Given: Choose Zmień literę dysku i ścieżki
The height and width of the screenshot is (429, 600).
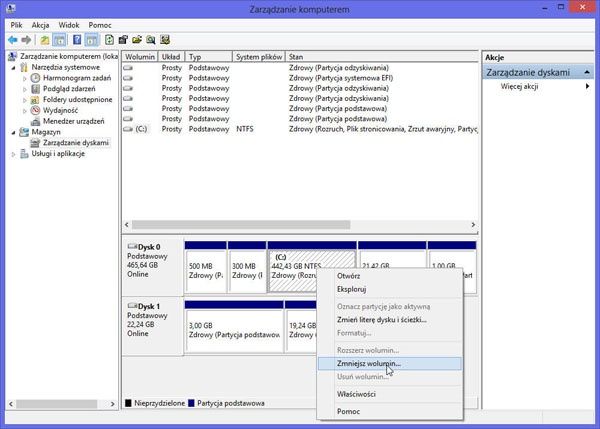Looking at the screenshot, I should click(x=390, y=320).
